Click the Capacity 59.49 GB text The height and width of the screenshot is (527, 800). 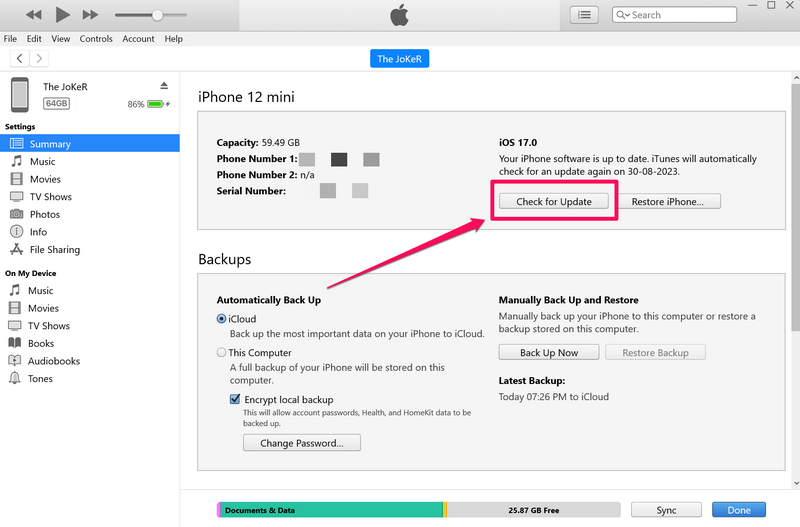click(x=258, y=142)
